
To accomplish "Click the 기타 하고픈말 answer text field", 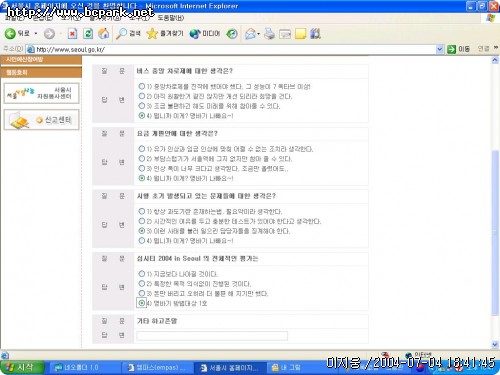I will click(x=212, y=335).
